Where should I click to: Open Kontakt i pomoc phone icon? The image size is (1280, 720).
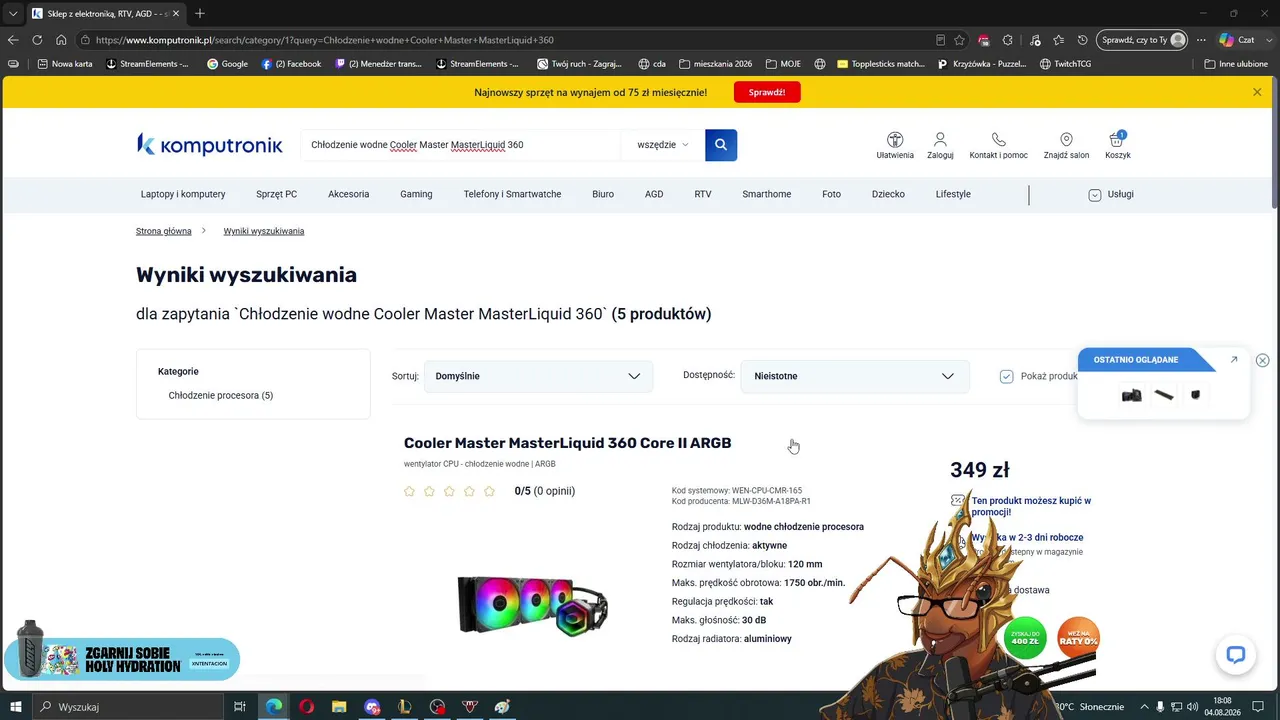(x=998, y=145)
